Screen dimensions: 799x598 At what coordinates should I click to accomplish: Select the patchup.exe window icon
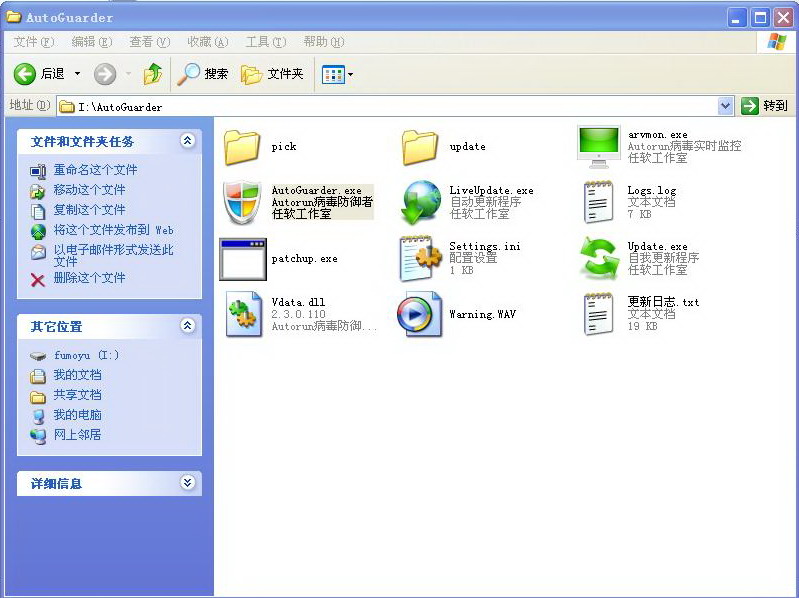[x=243, y=259]
